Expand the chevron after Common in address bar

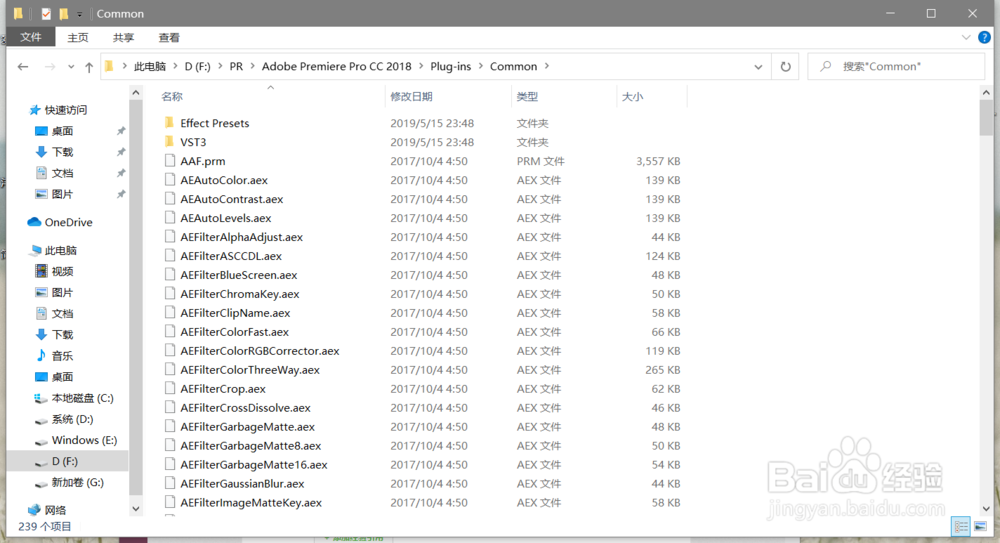pyautogui.click(x=547, y=66)
